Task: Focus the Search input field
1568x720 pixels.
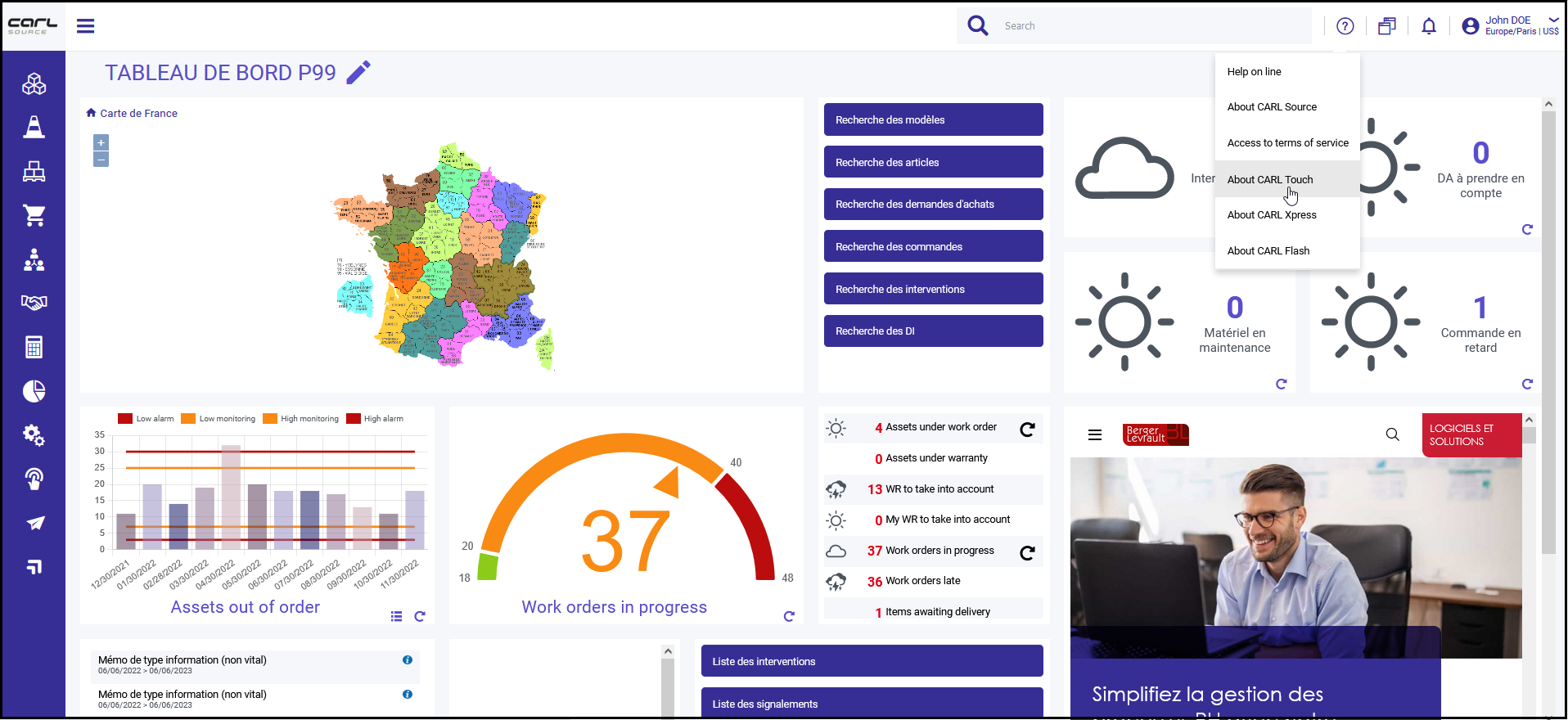Action: (1154, 26)
